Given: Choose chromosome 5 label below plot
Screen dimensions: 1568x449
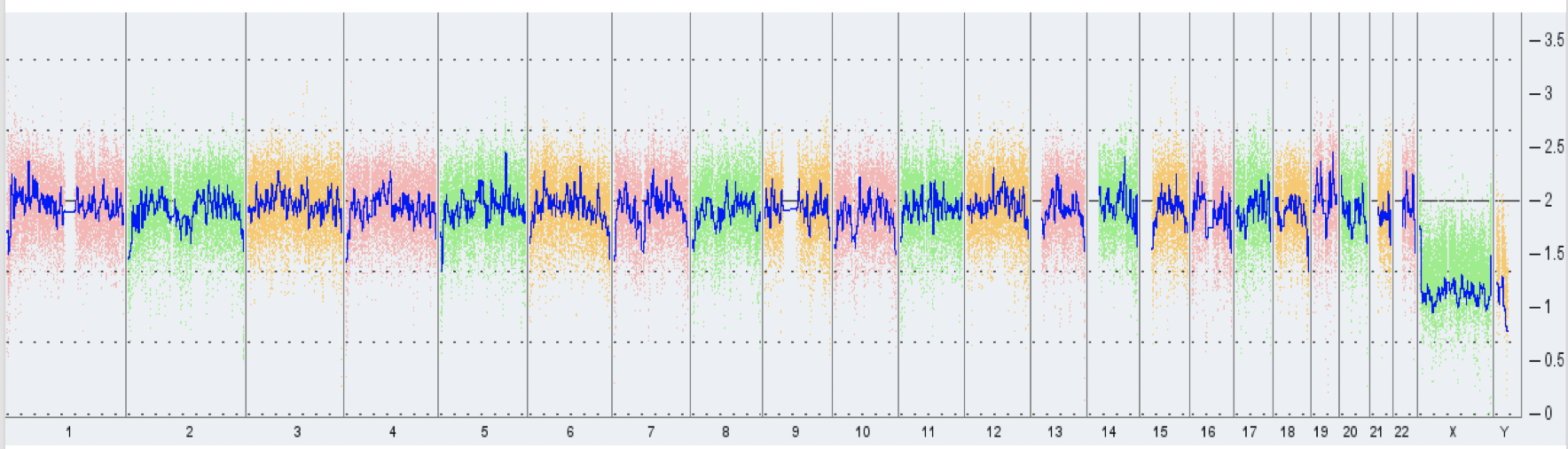Looking at the screenshot, I should 484,432.
